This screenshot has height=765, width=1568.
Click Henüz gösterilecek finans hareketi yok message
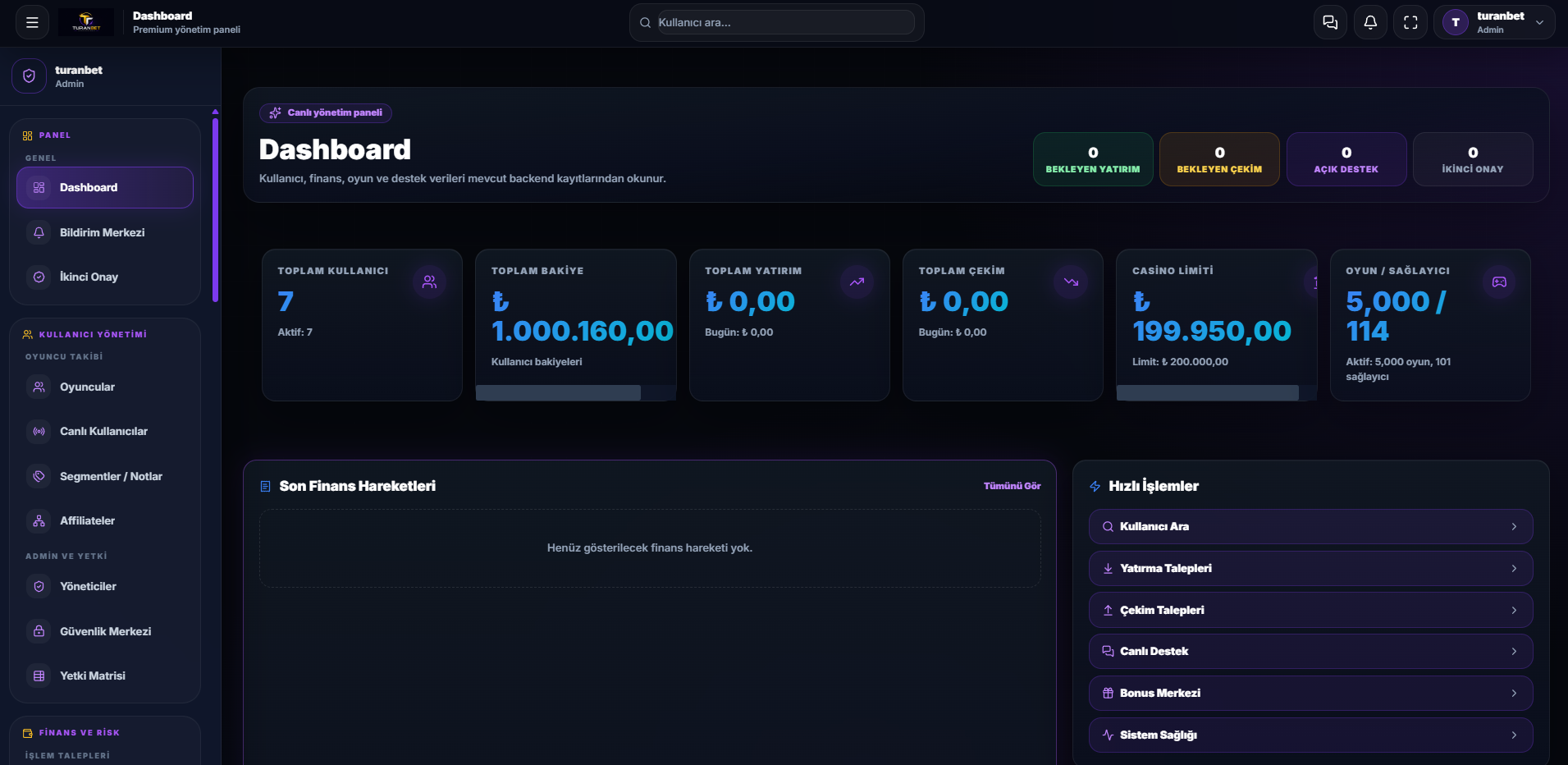[650, 547]
